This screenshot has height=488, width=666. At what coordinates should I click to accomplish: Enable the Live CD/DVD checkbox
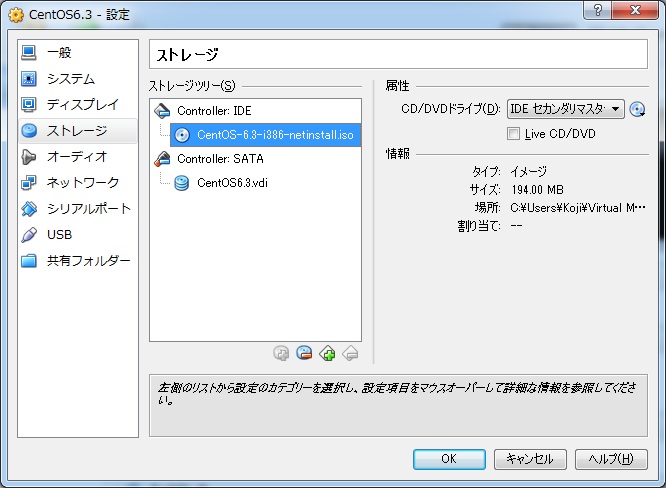coord(513,134)
